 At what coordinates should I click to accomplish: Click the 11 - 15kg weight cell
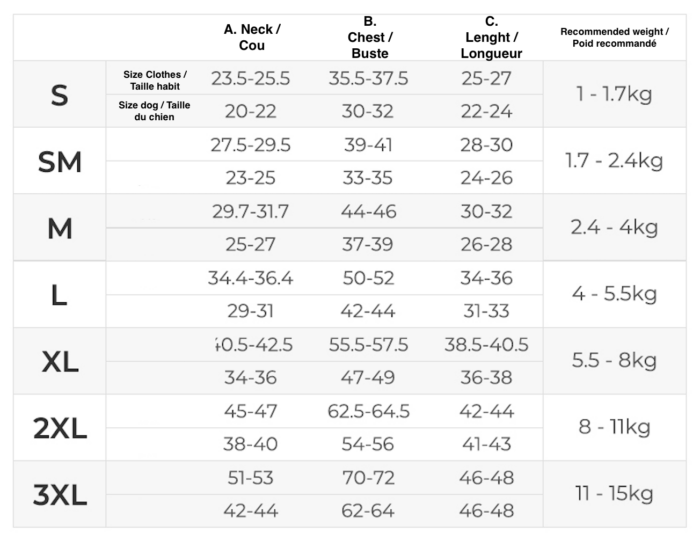coord(614,494)
